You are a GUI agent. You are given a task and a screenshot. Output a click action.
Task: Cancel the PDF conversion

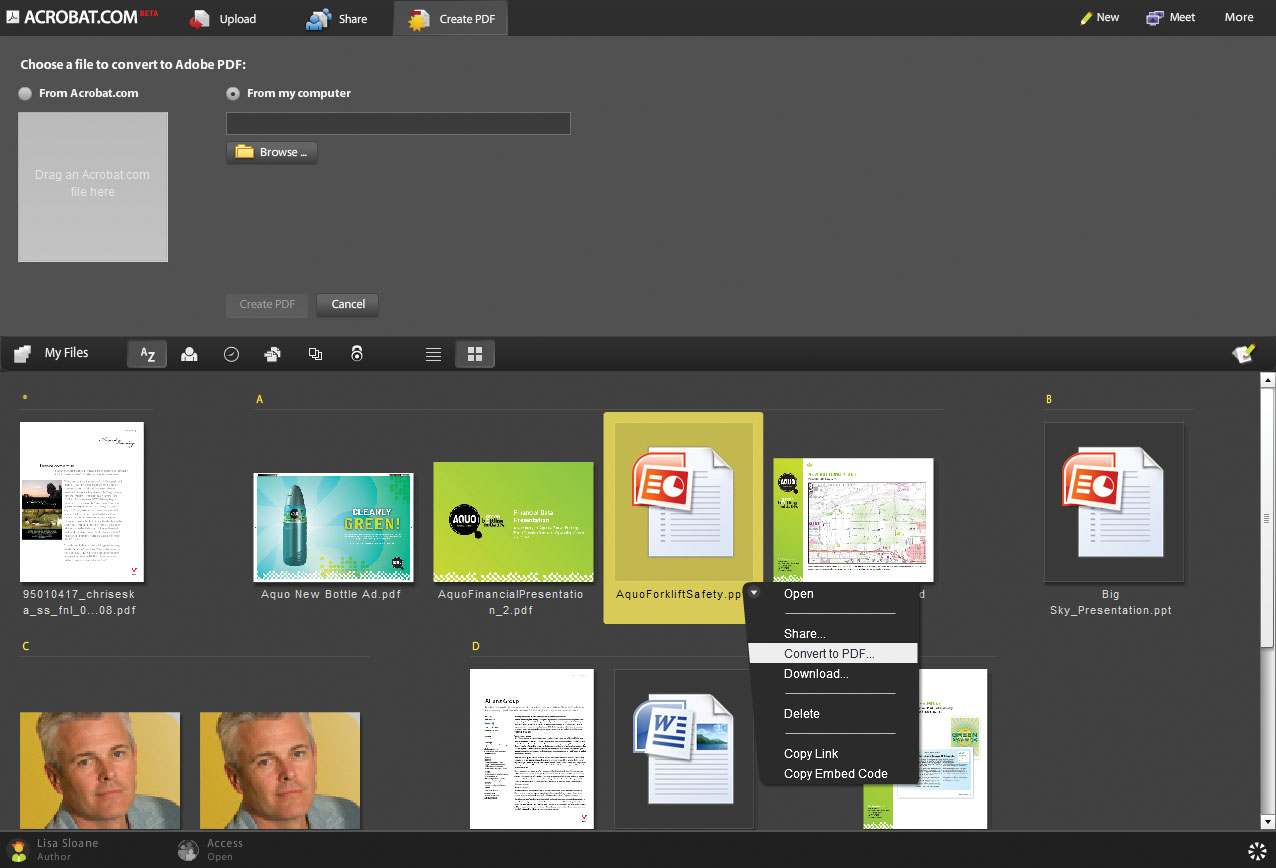click(x=348, y=304)
